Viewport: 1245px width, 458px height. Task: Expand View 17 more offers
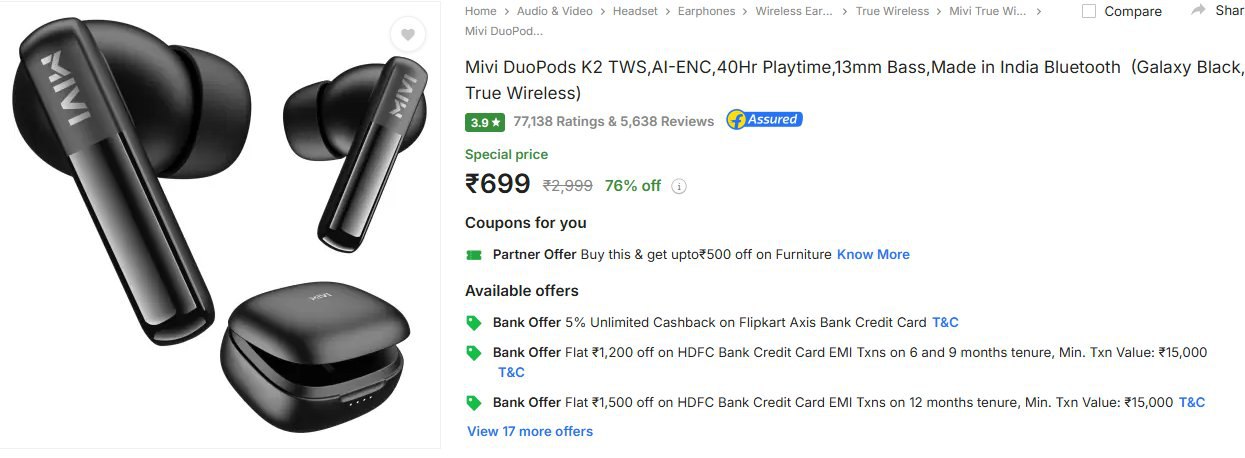click(530, 432)
